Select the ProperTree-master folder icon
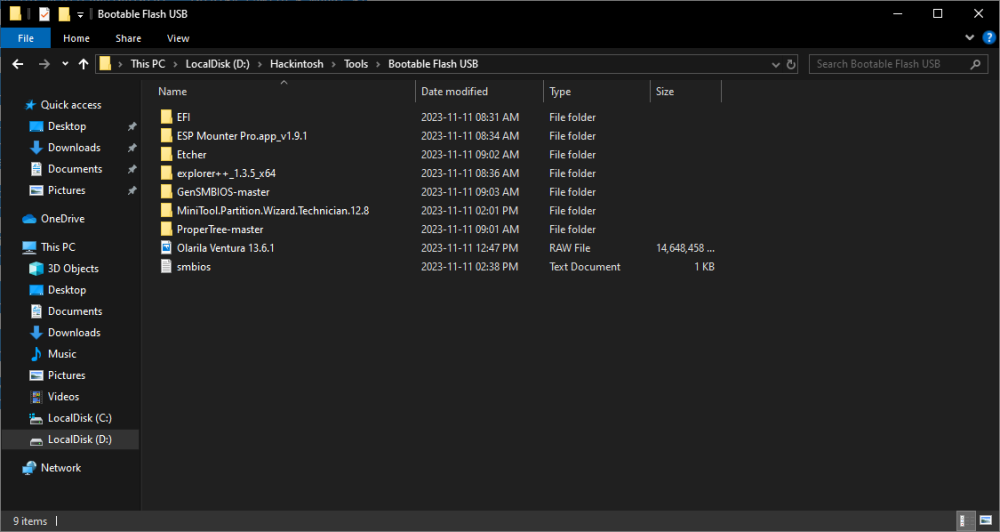Screen dimensions: 1000x532 coord(166,229)
